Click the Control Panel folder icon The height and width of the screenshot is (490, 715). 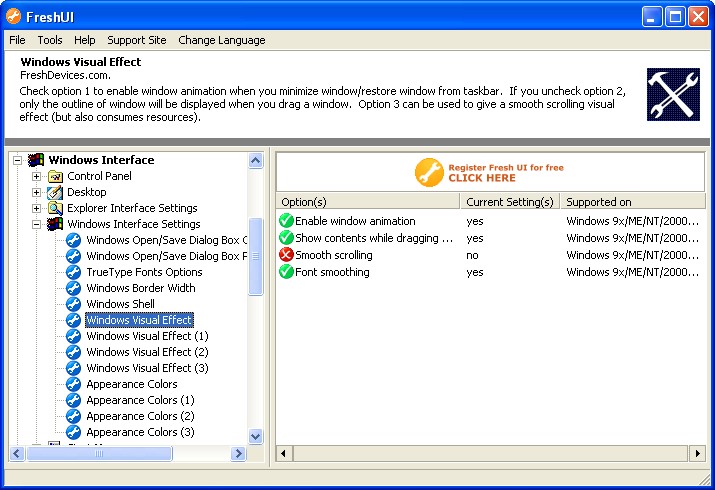tap(55, 176)
